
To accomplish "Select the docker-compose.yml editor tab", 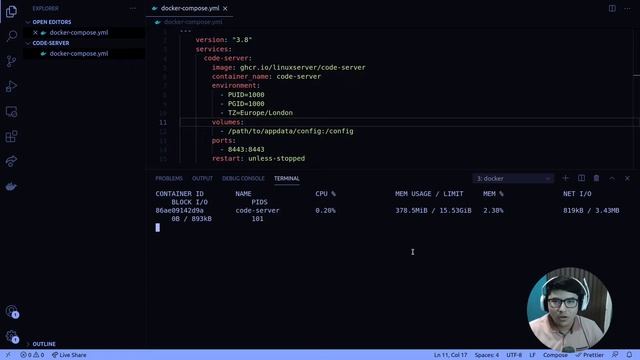I will pyautogui.click(x=190, y=8).
